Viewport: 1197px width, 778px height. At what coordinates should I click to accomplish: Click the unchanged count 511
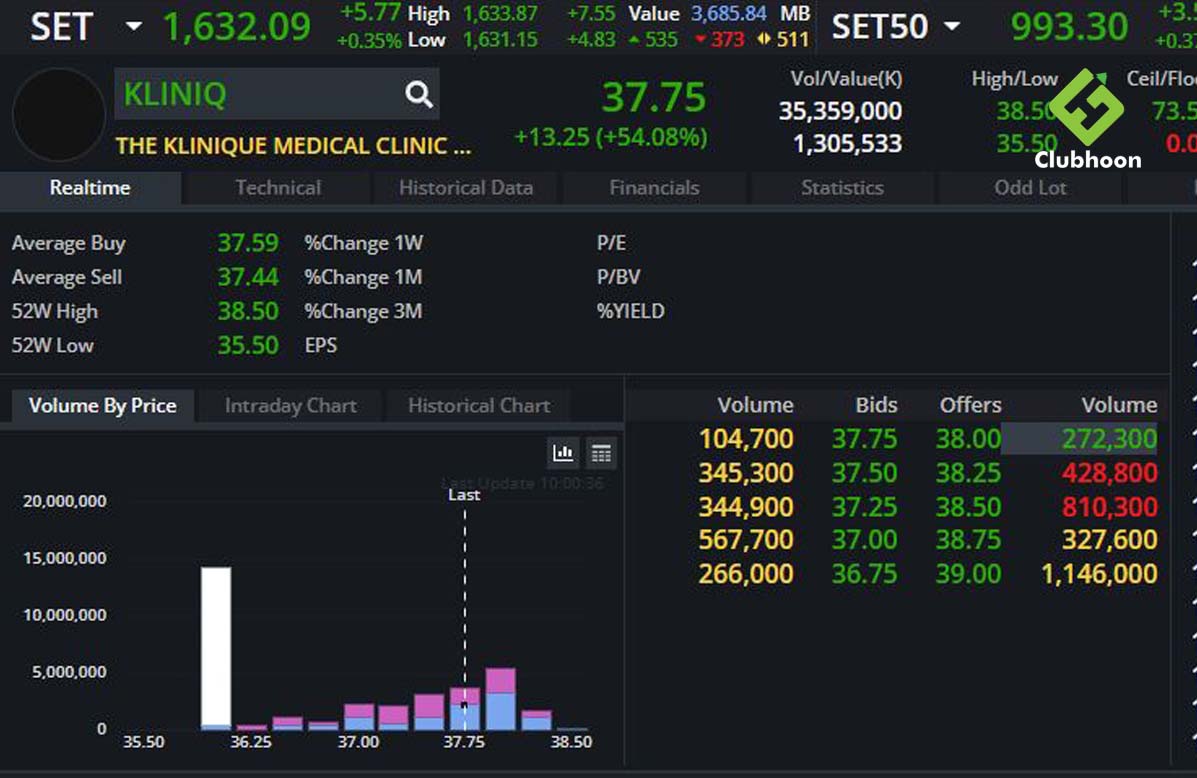(792, 40)
